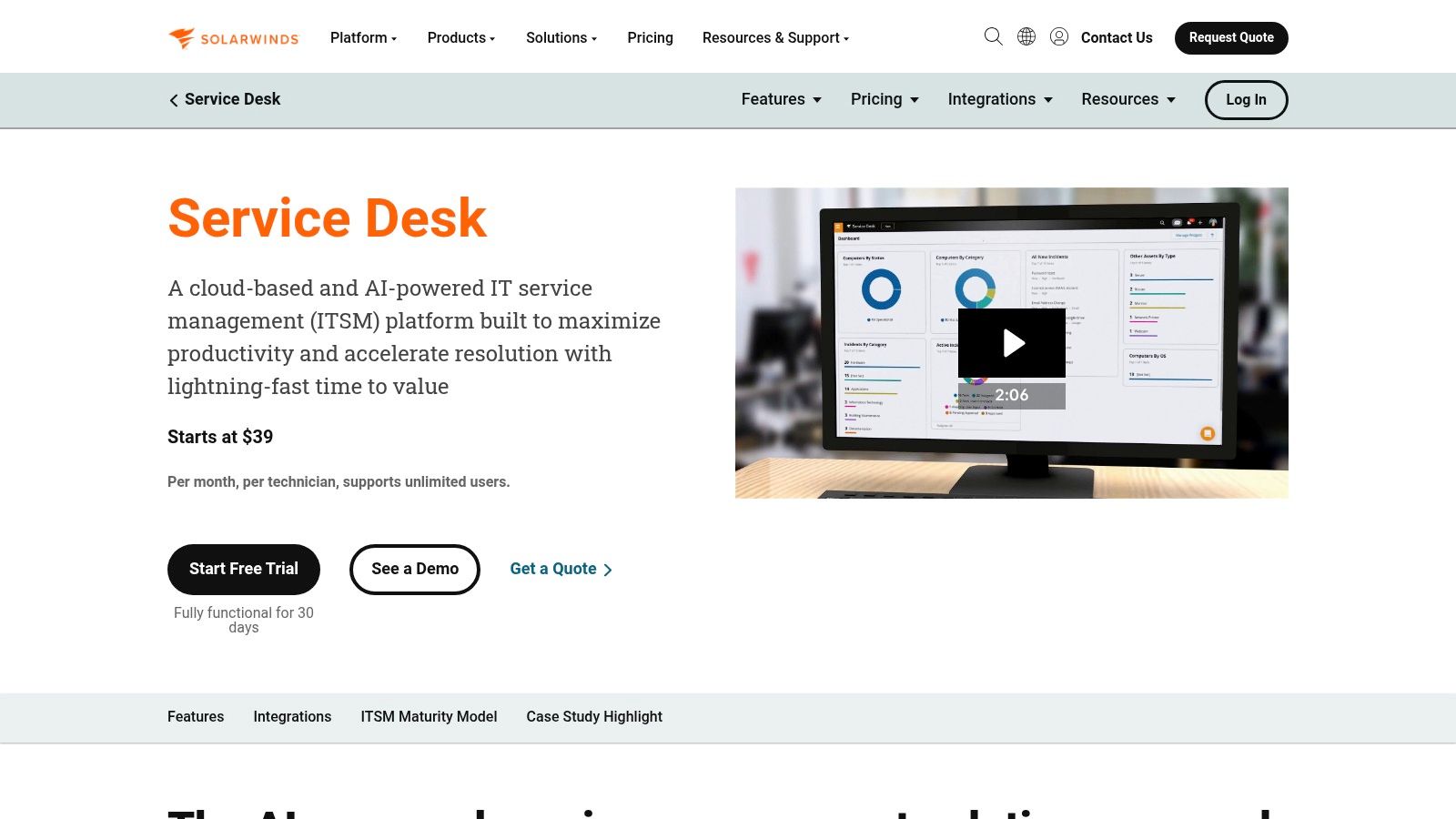Expand the Platform menu
The image size is (1456, 819).
364,38
